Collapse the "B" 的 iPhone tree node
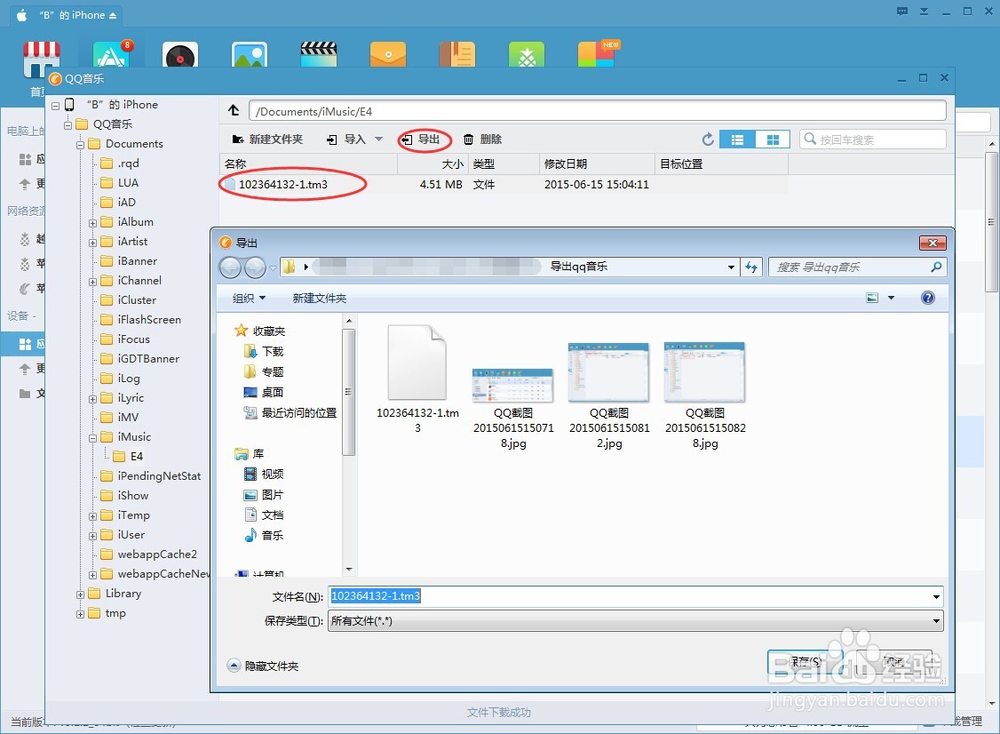 pyautogui.click(x=55, y=105)
